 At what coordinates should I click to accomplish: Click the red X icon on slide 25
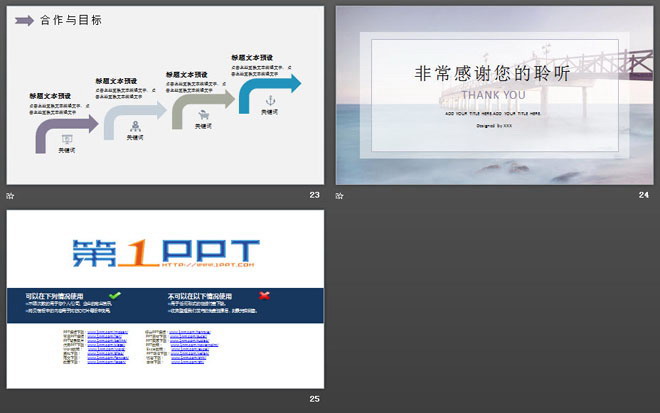(264, 295)
